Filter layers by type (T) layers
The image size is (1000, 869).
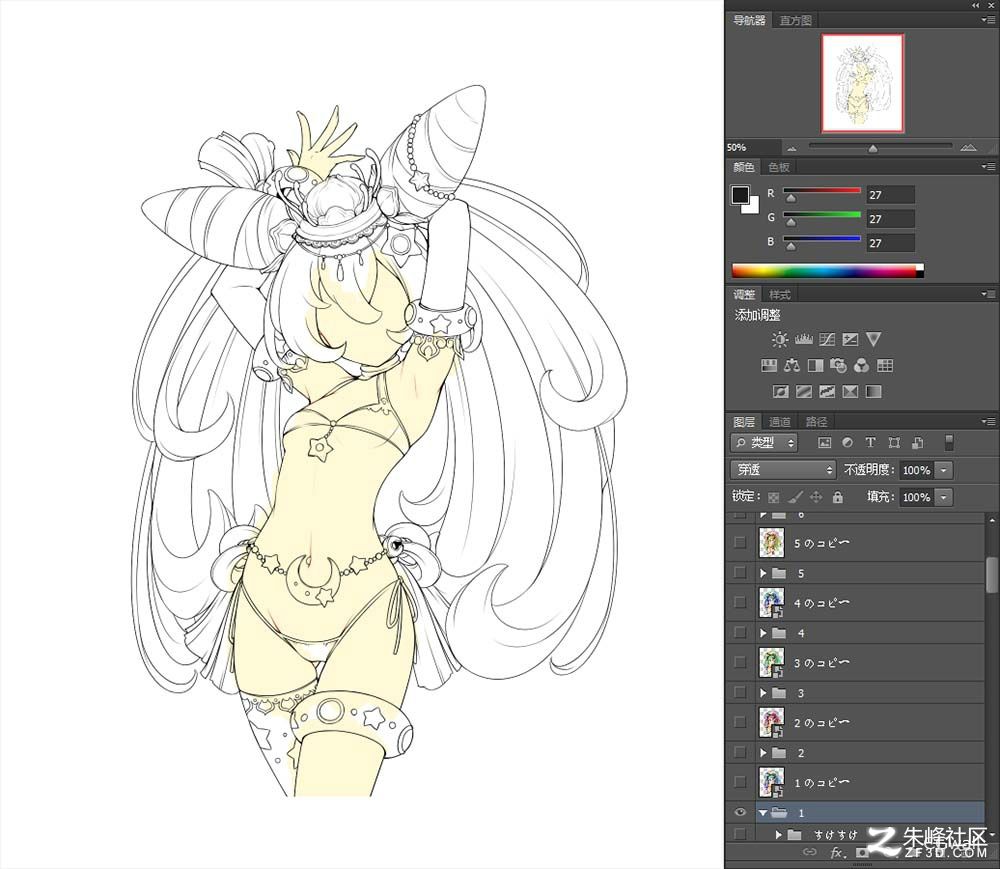[871, 442]
